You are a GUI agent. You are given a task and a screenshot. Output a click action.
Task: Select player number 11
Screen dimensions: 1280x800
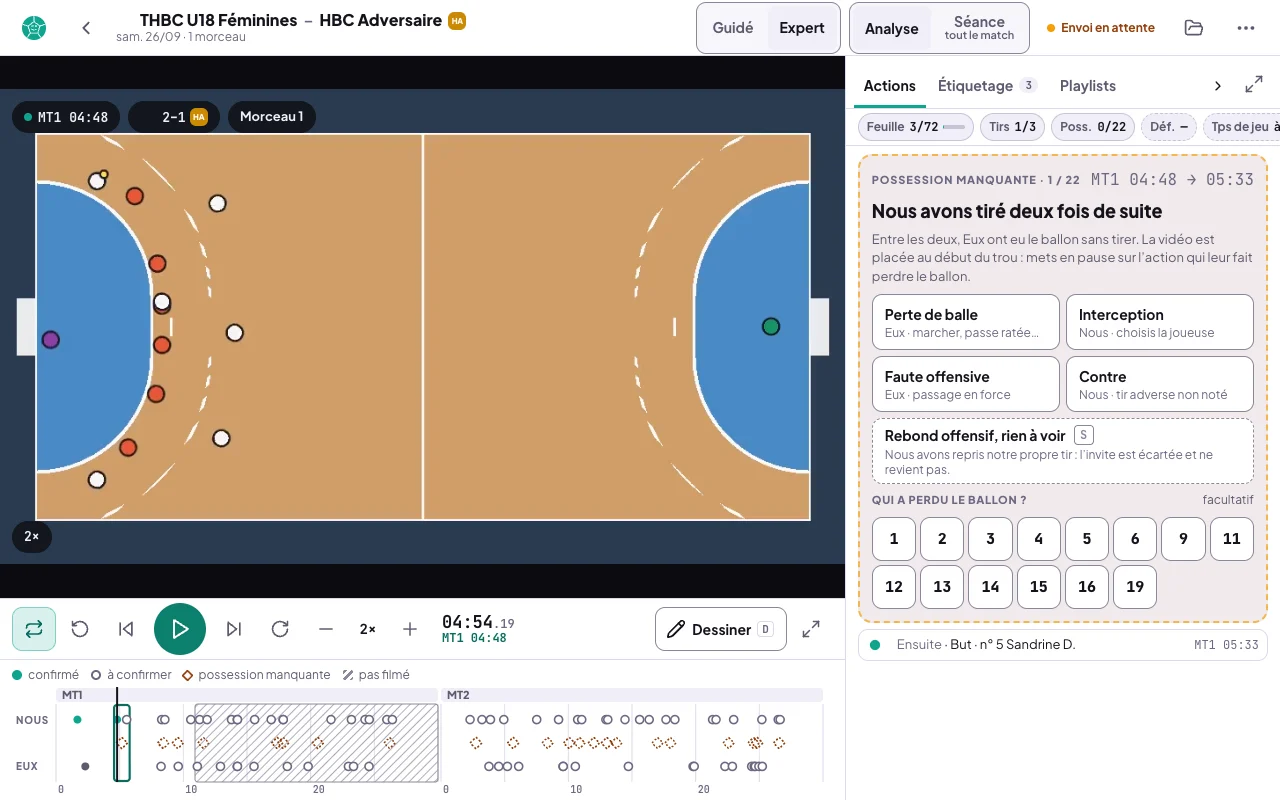click(x=1232, y=539)
